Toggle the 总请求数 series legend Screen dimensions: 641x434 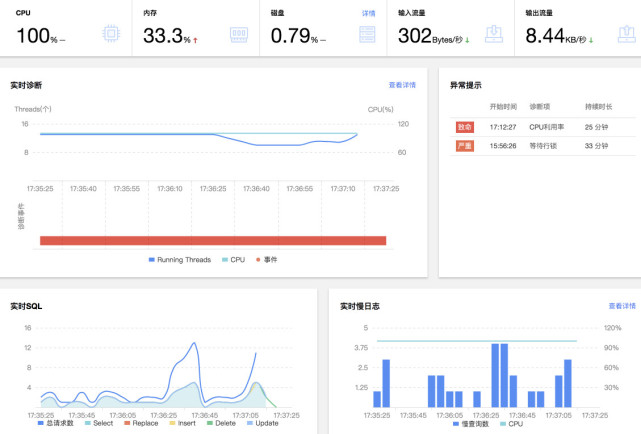pos(56,423)
